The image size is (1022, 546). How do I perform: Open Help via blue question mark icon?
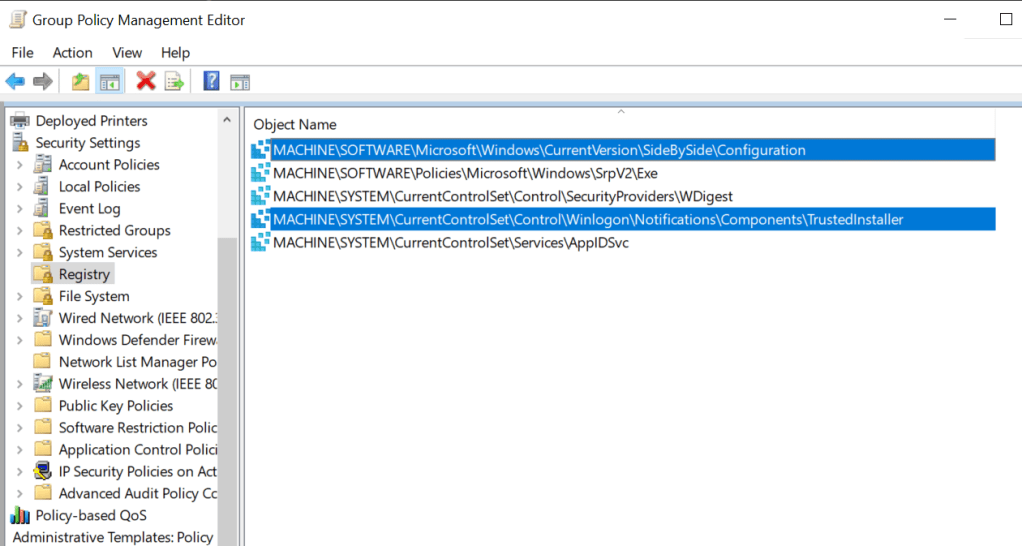(x=211, y=82)
